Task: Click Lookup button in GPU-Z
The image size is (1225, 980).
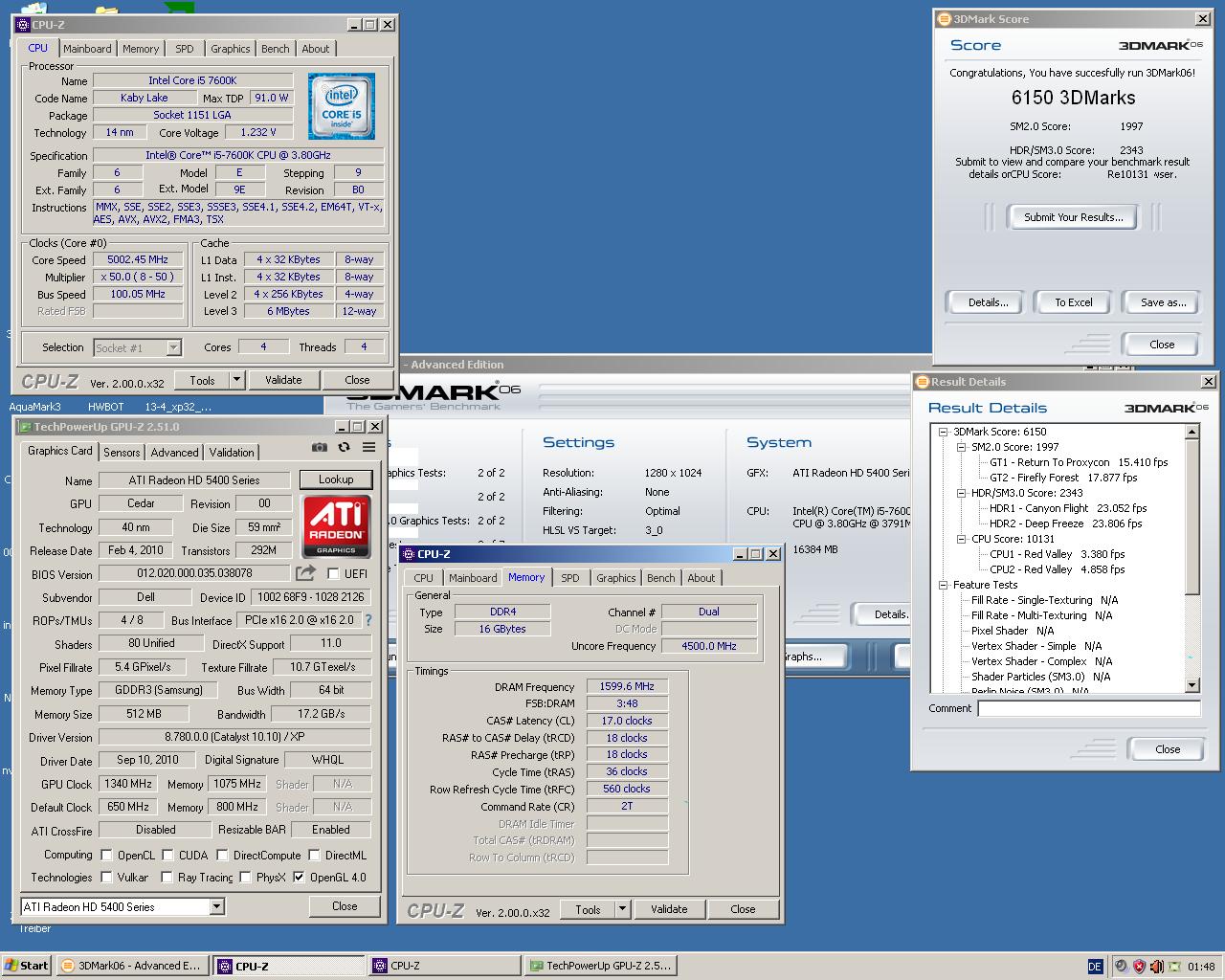Action: 336,479
